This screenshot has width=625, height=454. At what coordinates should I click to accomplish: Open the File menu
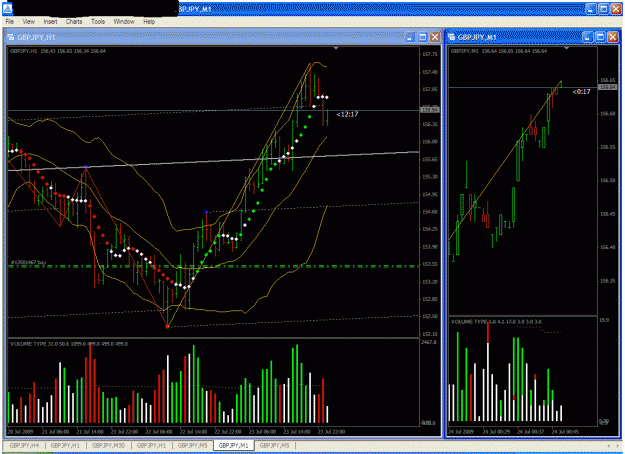click(x=10, y=22)
